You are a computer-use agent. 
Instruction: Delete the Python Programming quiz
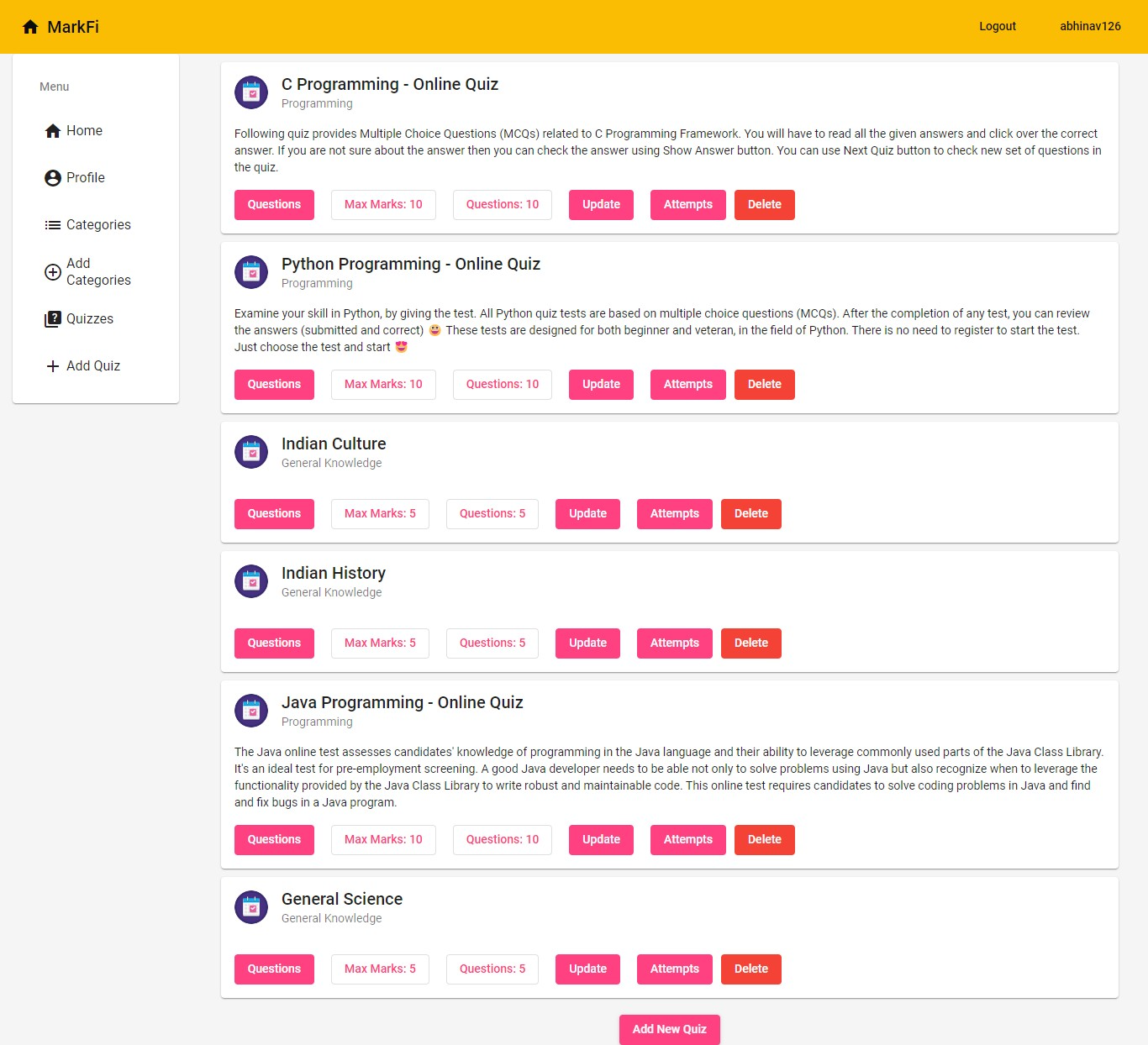pyautogui.click(x=765, y=385)
